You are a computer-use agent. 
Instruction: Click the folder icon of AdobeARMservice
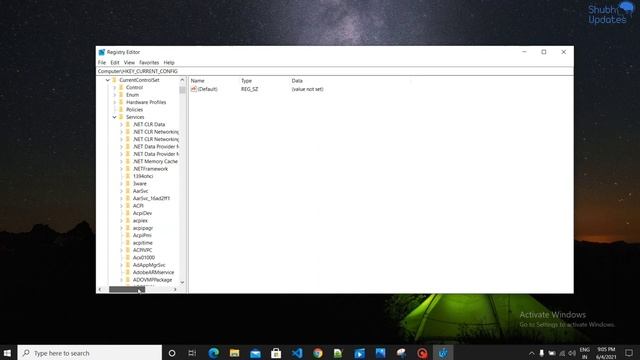[x=128, y=272]
